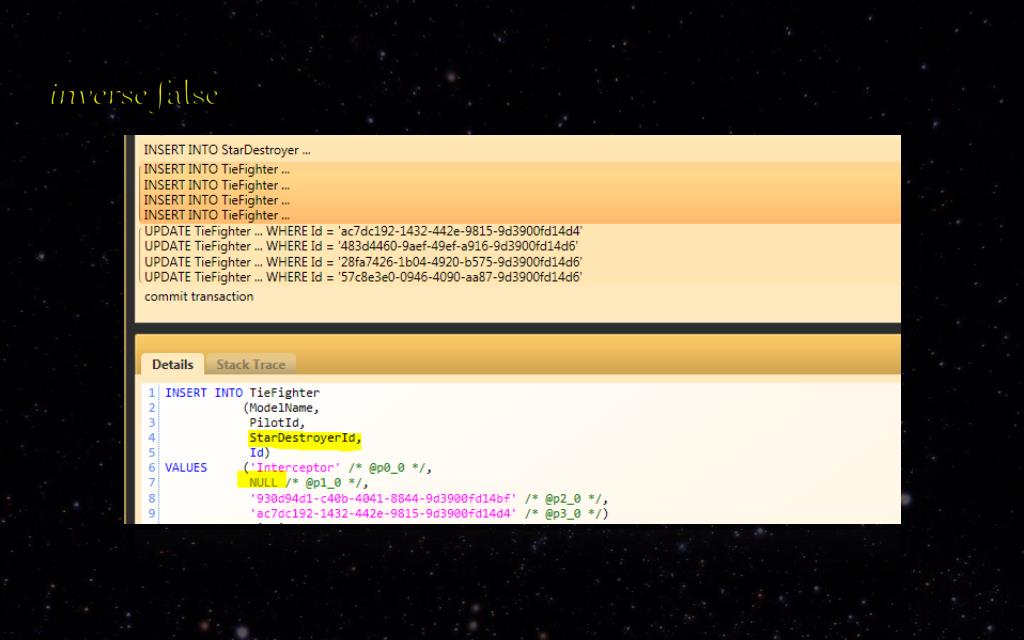The height and width of the screenshot is (640, 1024).
Task: Click the 'inverse false' slide heading
Action: [x=134, y=95]
